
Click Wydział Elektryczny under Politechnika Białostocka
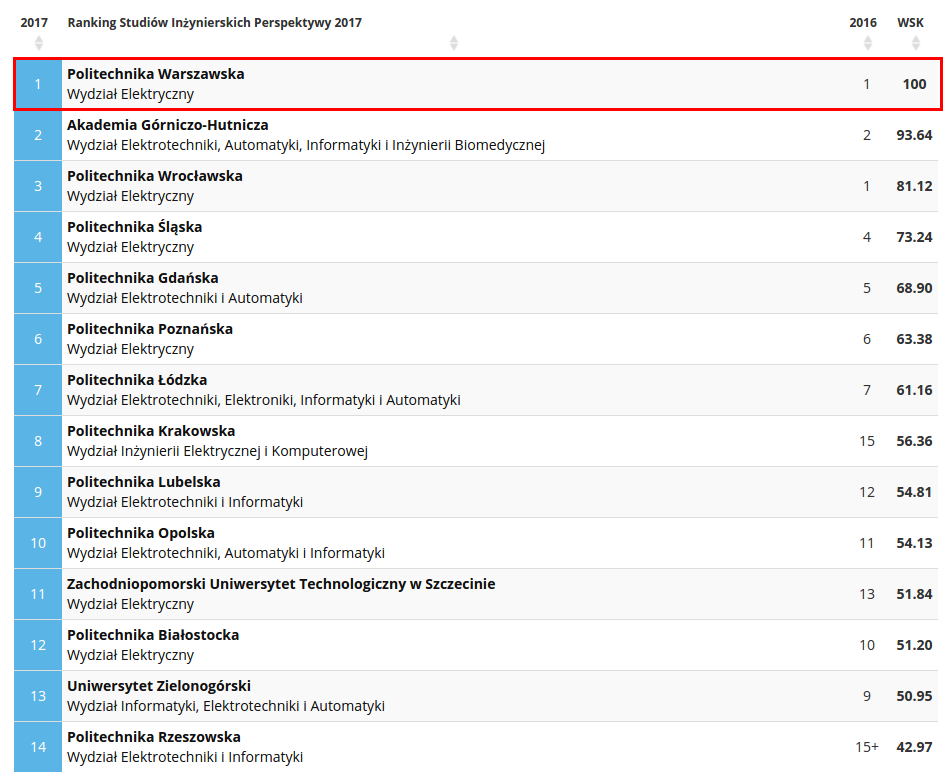coord(130,654)
